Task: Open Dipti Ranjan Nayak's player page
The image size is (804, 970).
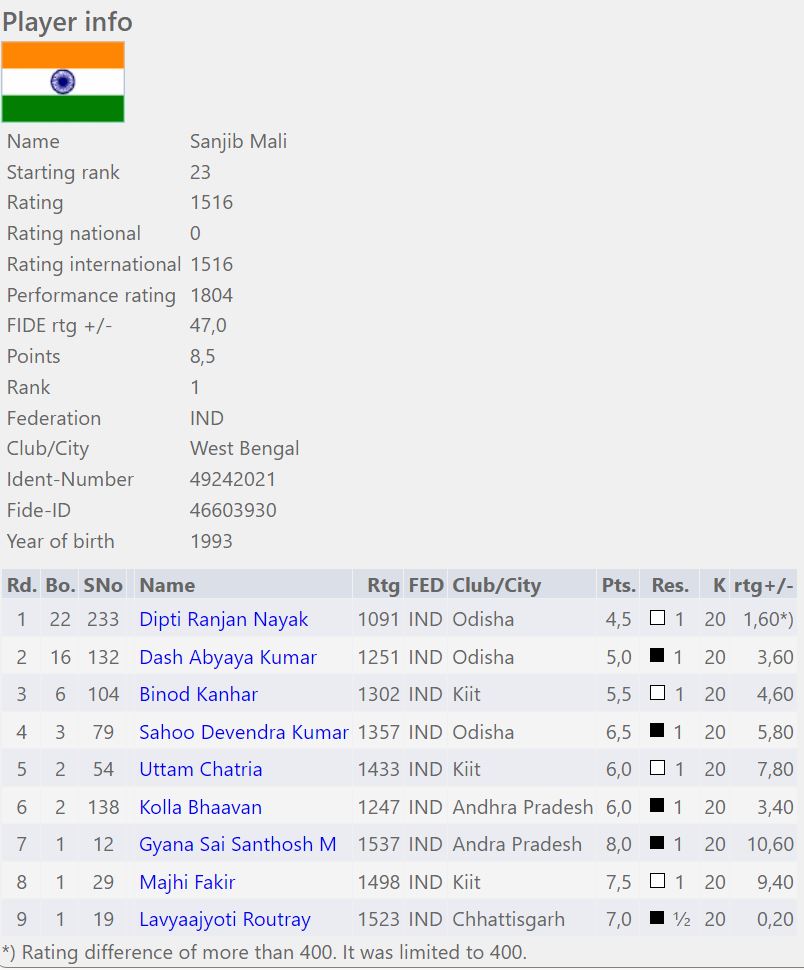Action: coord(223,620)
